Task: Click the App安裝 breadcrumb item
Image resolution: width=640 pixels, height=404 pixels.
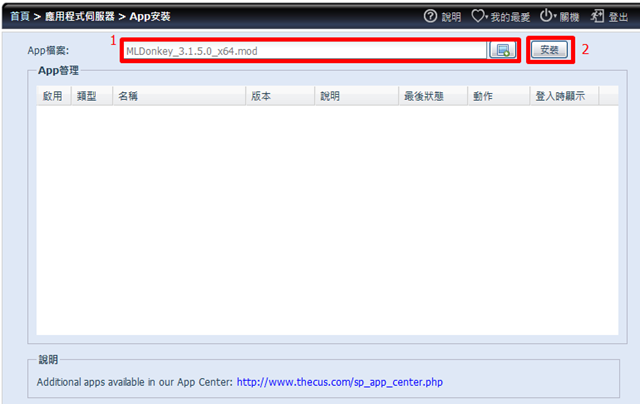Action: point(150,16)
